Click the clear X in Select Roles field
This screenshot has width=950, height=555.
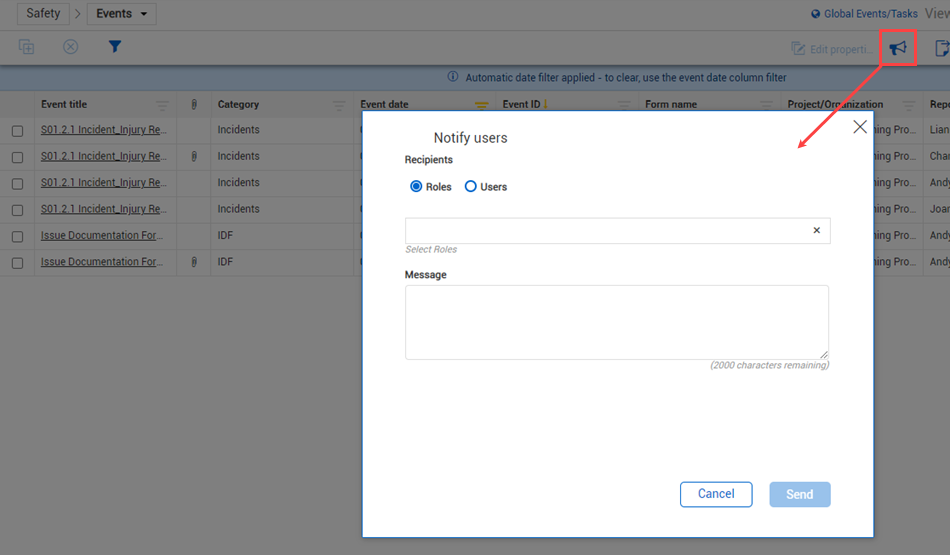pos(816,231)
